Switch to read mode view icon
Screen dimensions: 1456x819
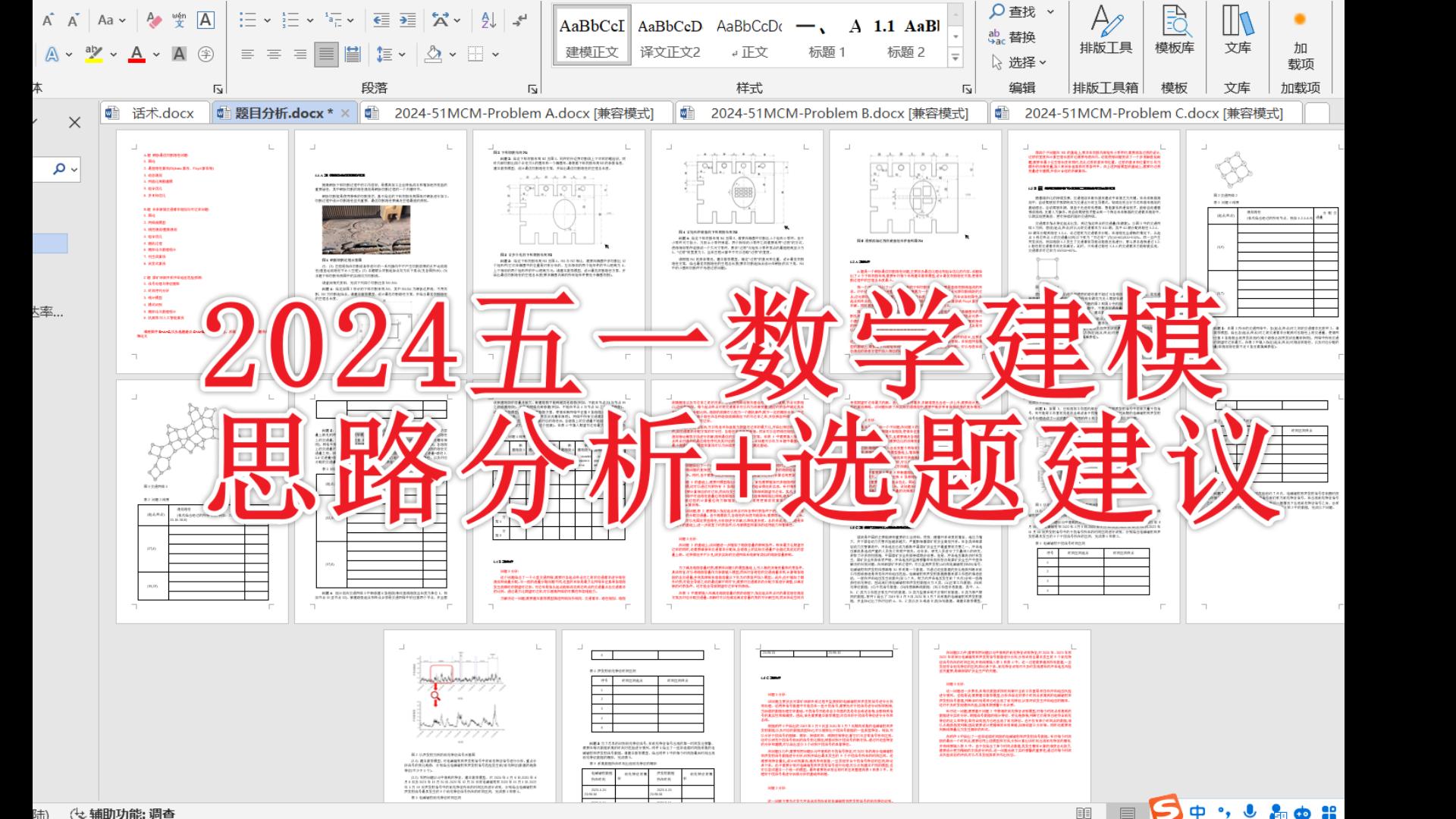coord(1084,812)
